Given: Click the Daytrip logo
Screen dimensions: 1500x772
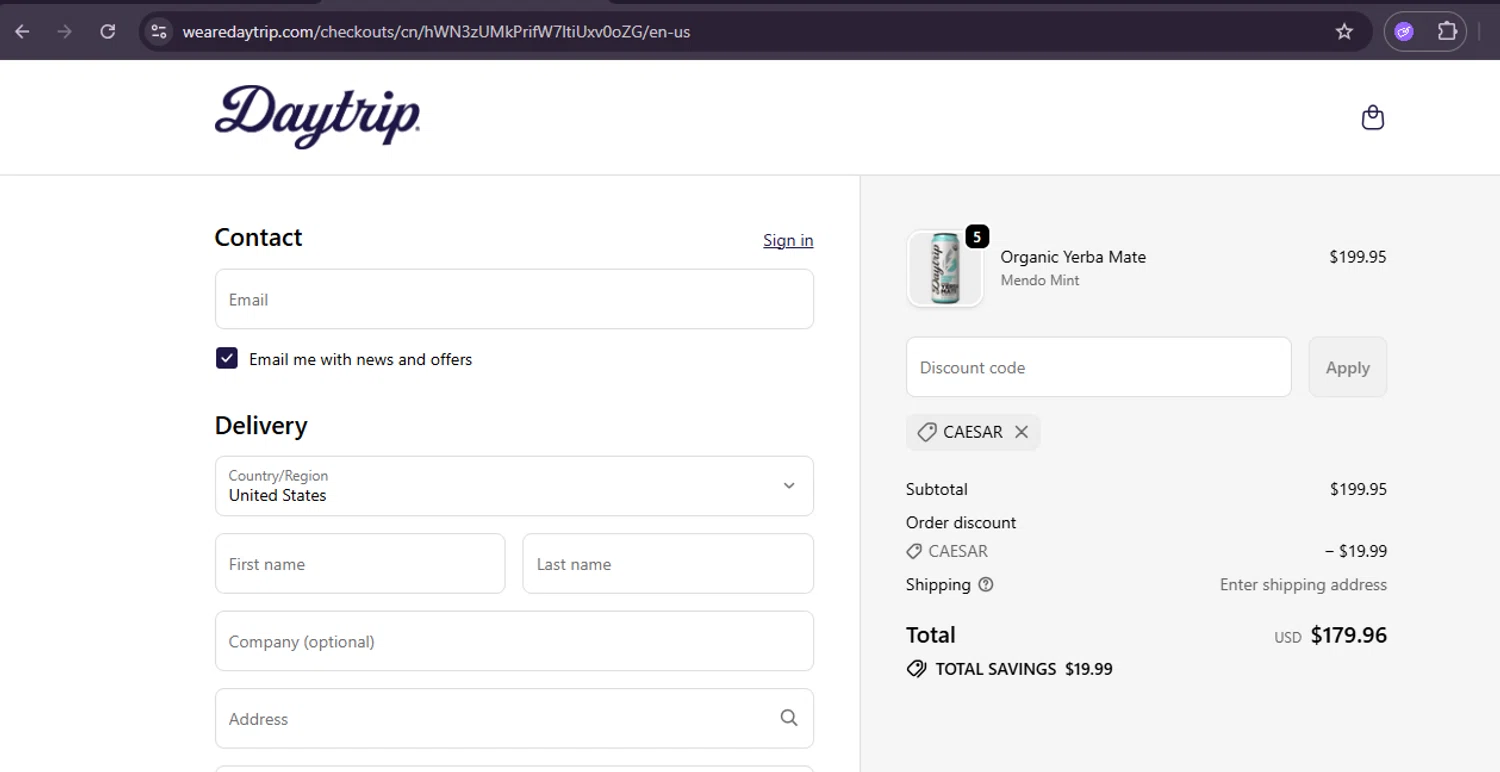Looking at the screenshot, I should 317,117.
